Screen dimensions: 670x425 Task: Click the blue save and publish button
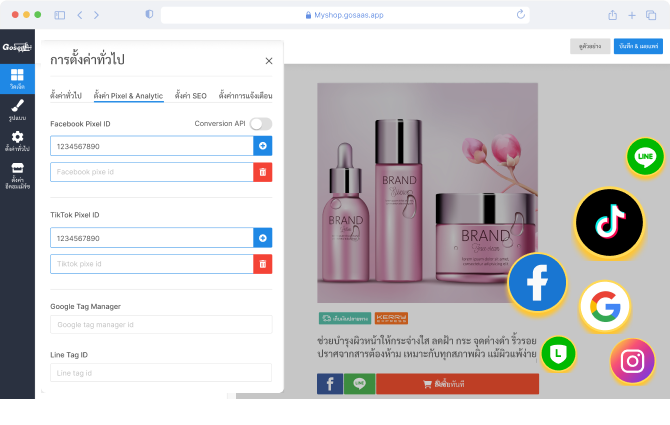point(638,46)
